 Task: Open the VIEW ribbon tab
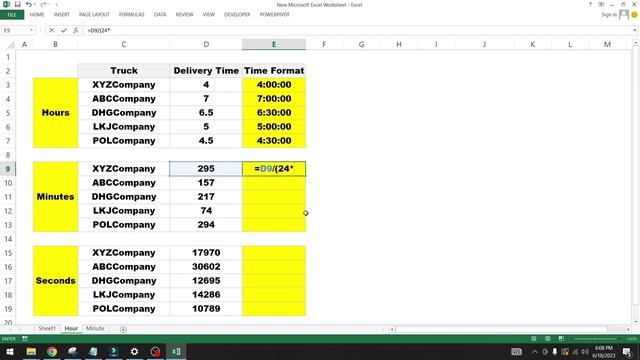(209, 15)
